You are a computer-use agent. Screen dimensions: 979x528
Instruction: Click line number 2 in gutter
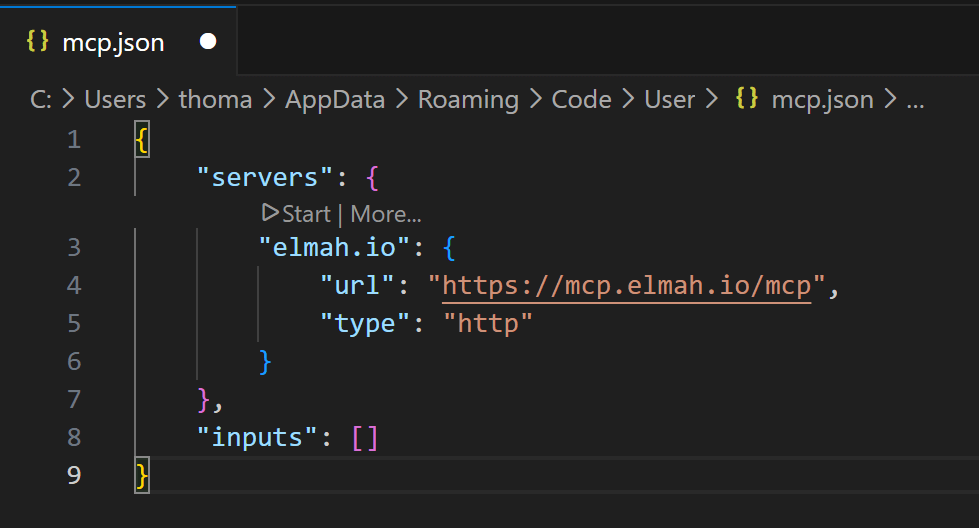coord(74,177)
